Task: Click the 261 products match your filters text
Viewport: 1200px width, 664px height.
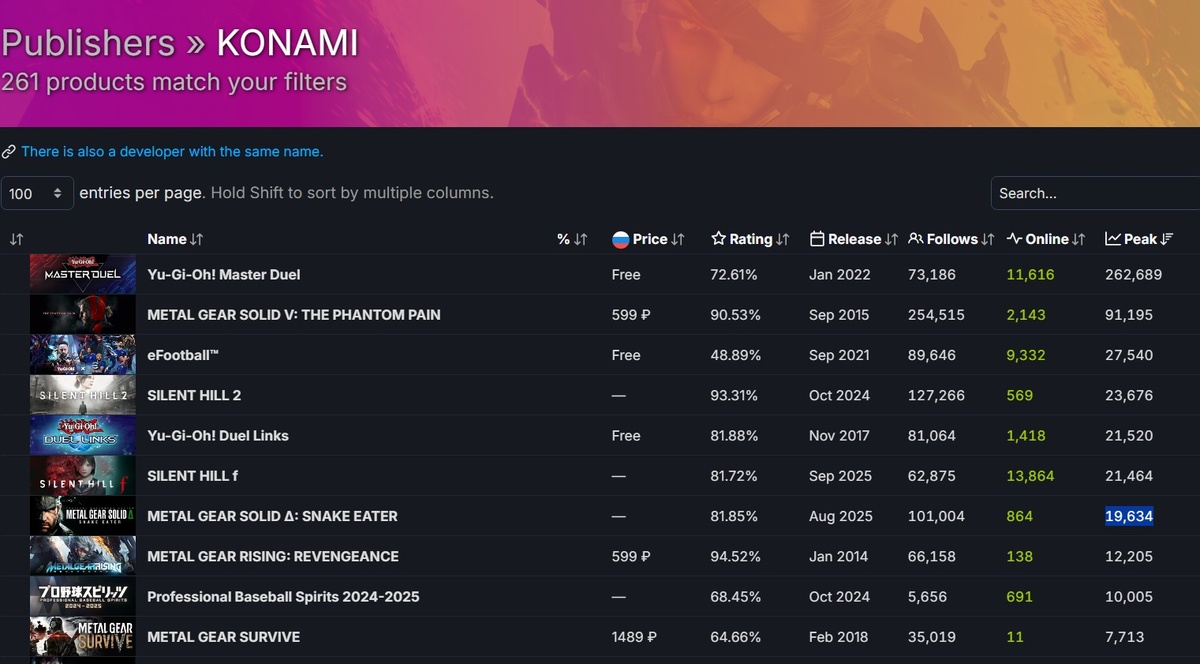Action: tap(174, 82)
